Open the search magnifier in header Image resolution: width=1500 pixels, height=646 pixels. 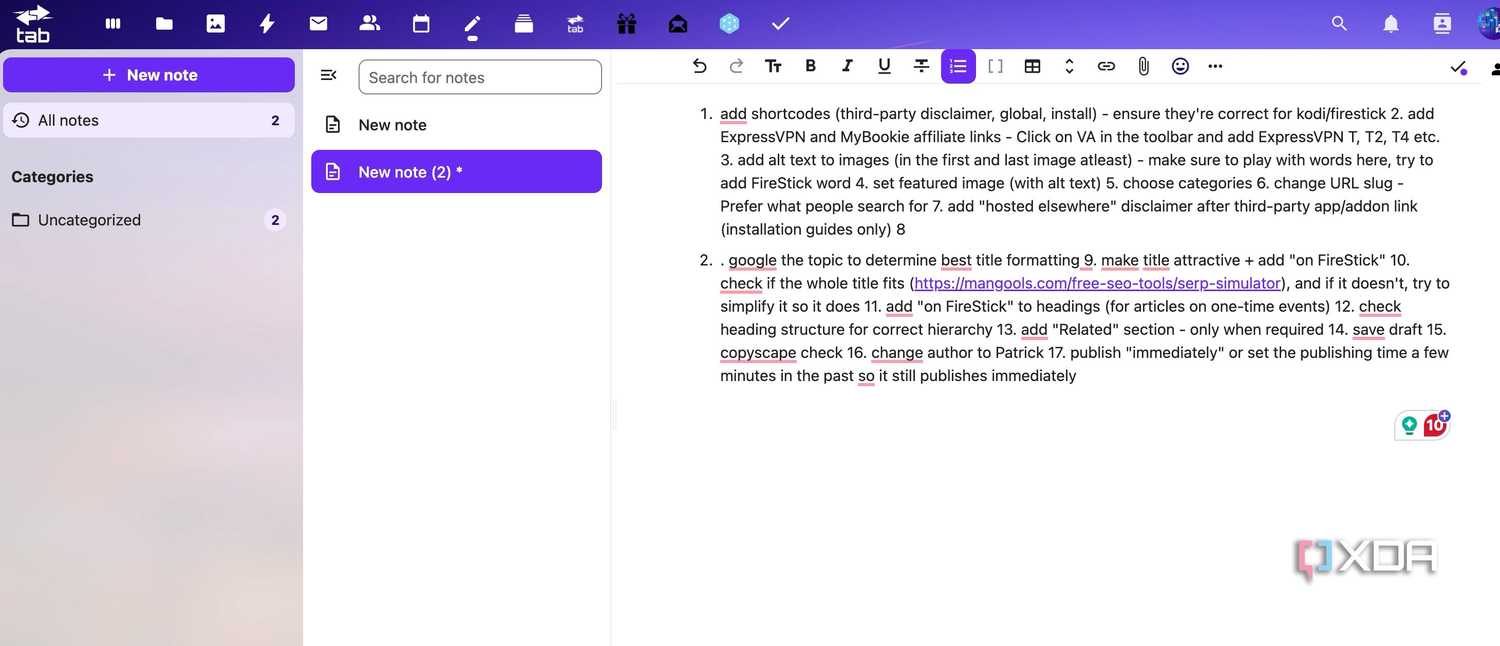tap(1339, 23)
